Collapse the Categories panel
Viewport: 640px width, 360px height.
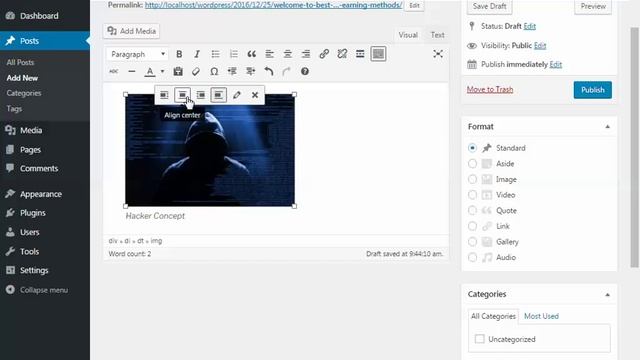tap(607, 294)
